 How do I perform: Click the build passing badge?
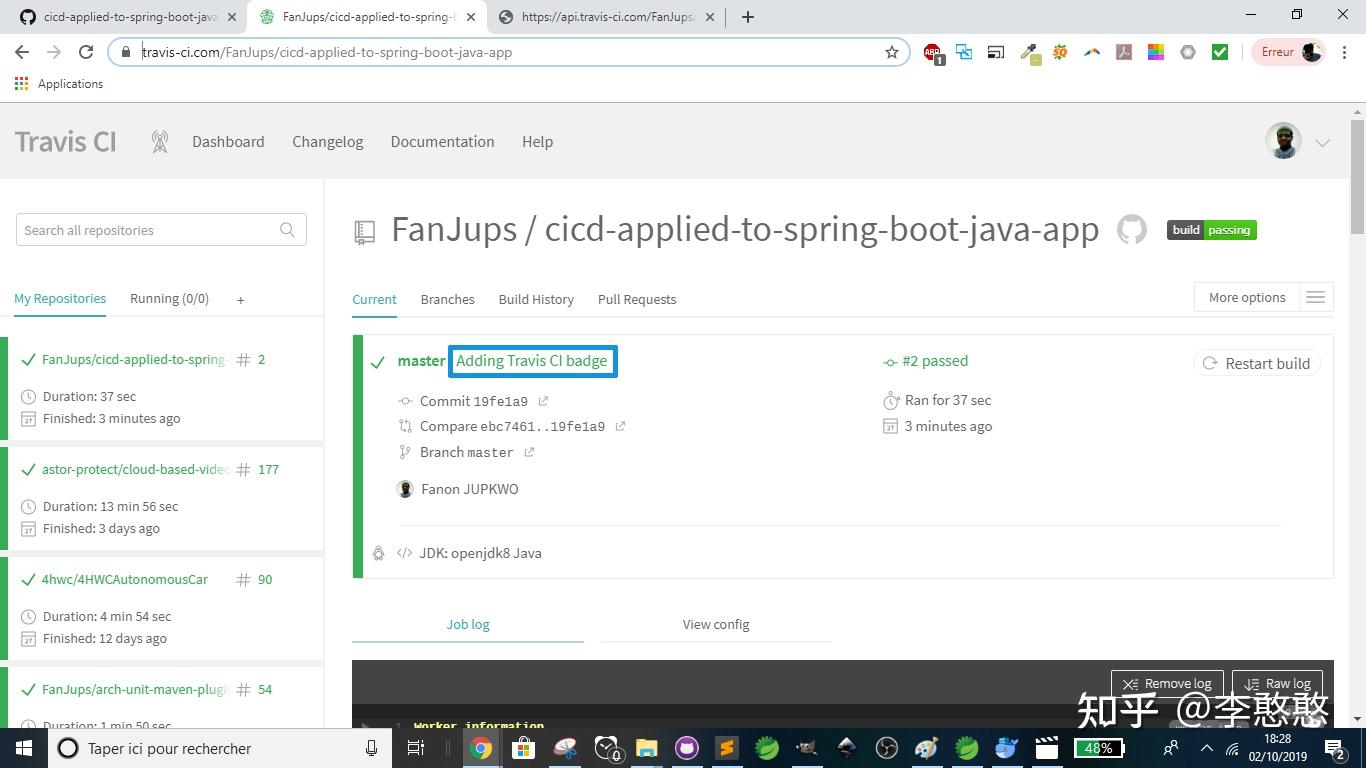pyautogui.click(x=1210, y=229)
